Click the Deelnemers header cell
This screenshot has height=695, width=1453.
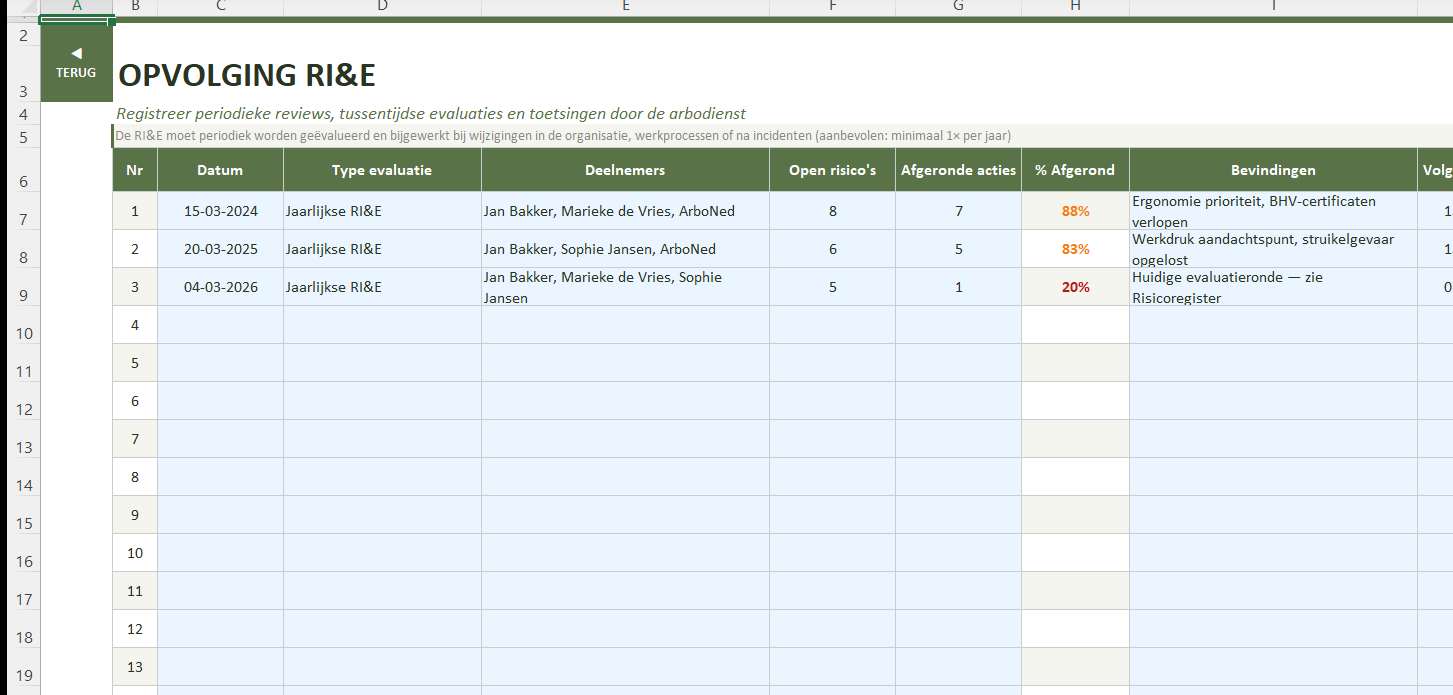625,170
